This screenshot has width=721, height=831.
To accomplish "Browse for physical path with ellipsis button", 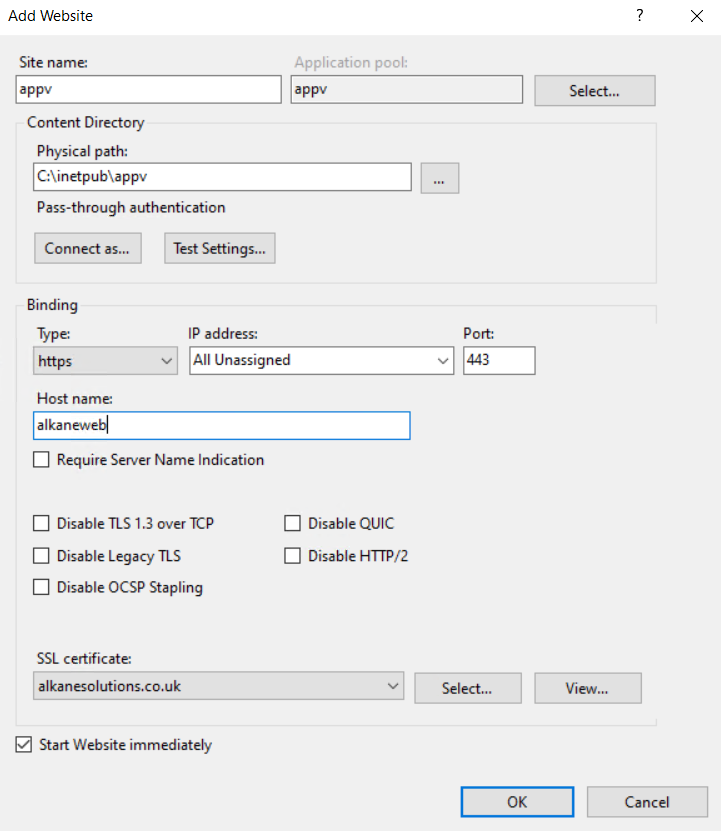I will pyautogui.click(x=439, y=178).
